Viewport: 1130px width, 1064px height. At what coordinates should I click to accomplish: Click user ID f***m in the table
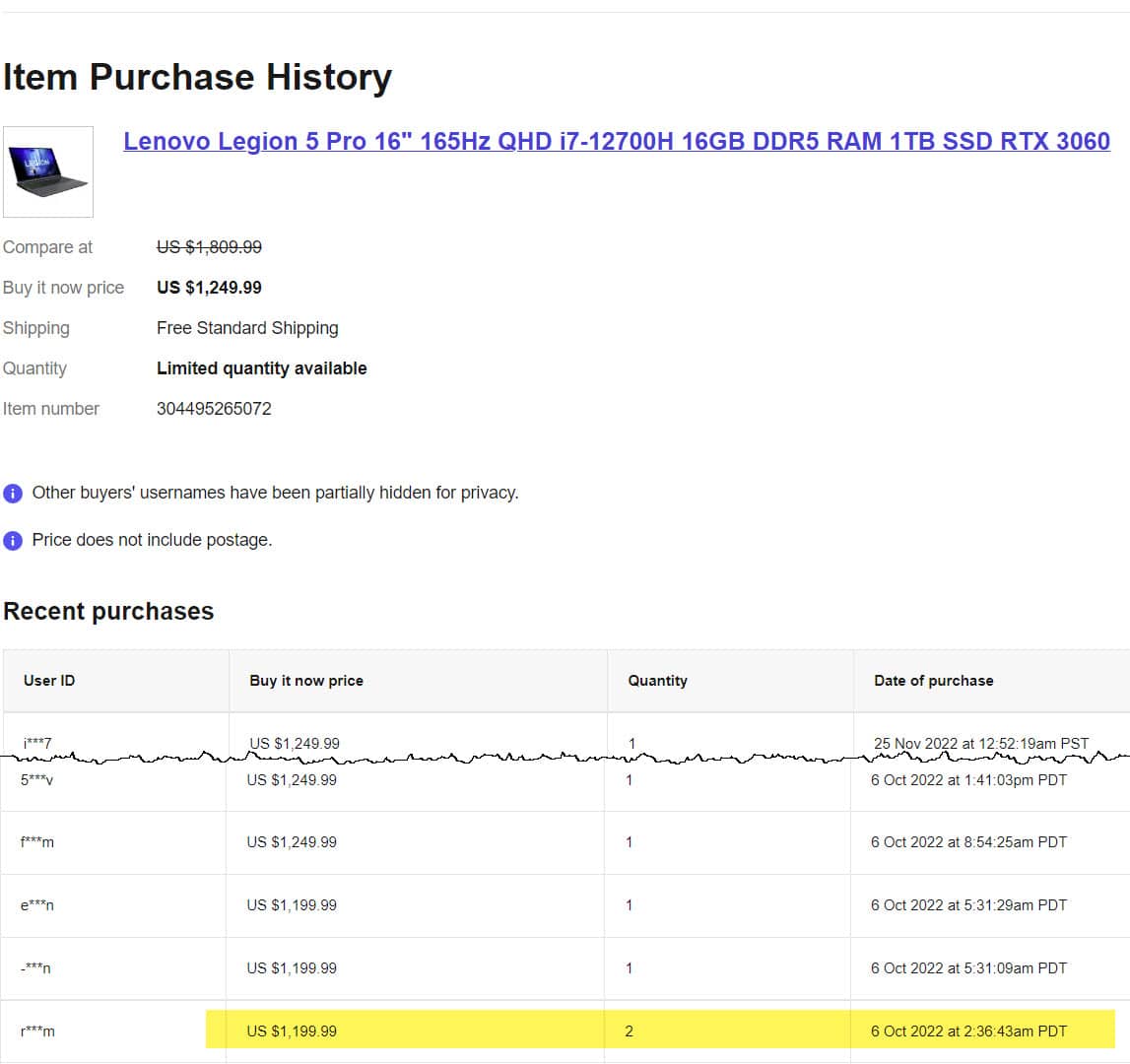click(x=36, y=842)
